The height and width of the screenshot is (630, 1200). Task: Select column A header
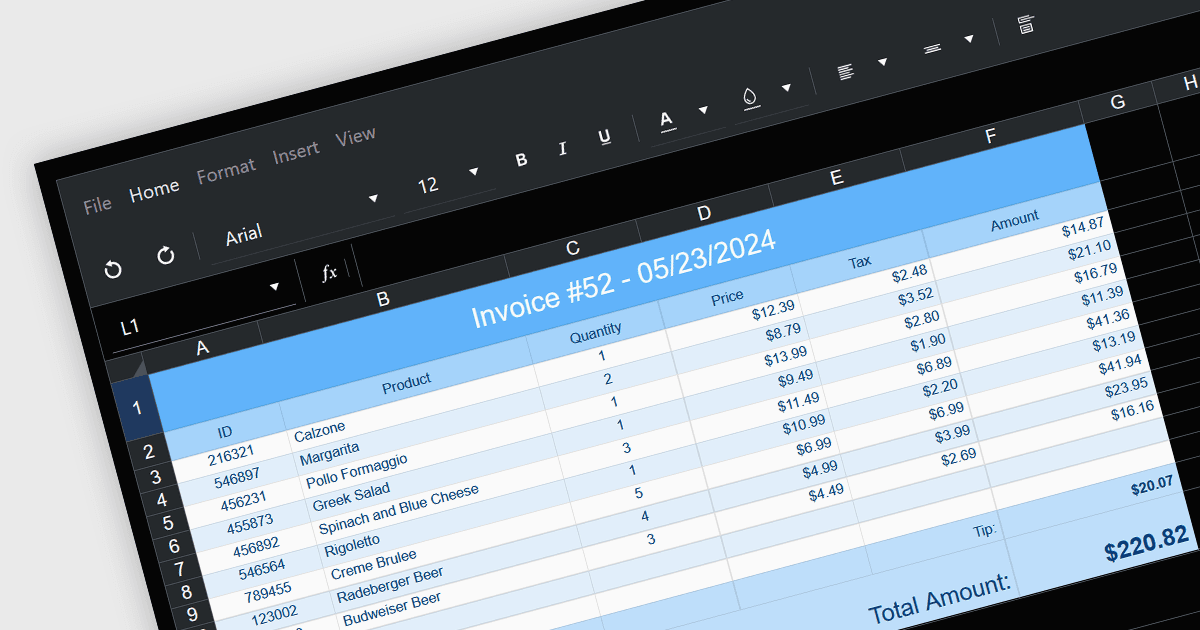click(x=203, y=348)
